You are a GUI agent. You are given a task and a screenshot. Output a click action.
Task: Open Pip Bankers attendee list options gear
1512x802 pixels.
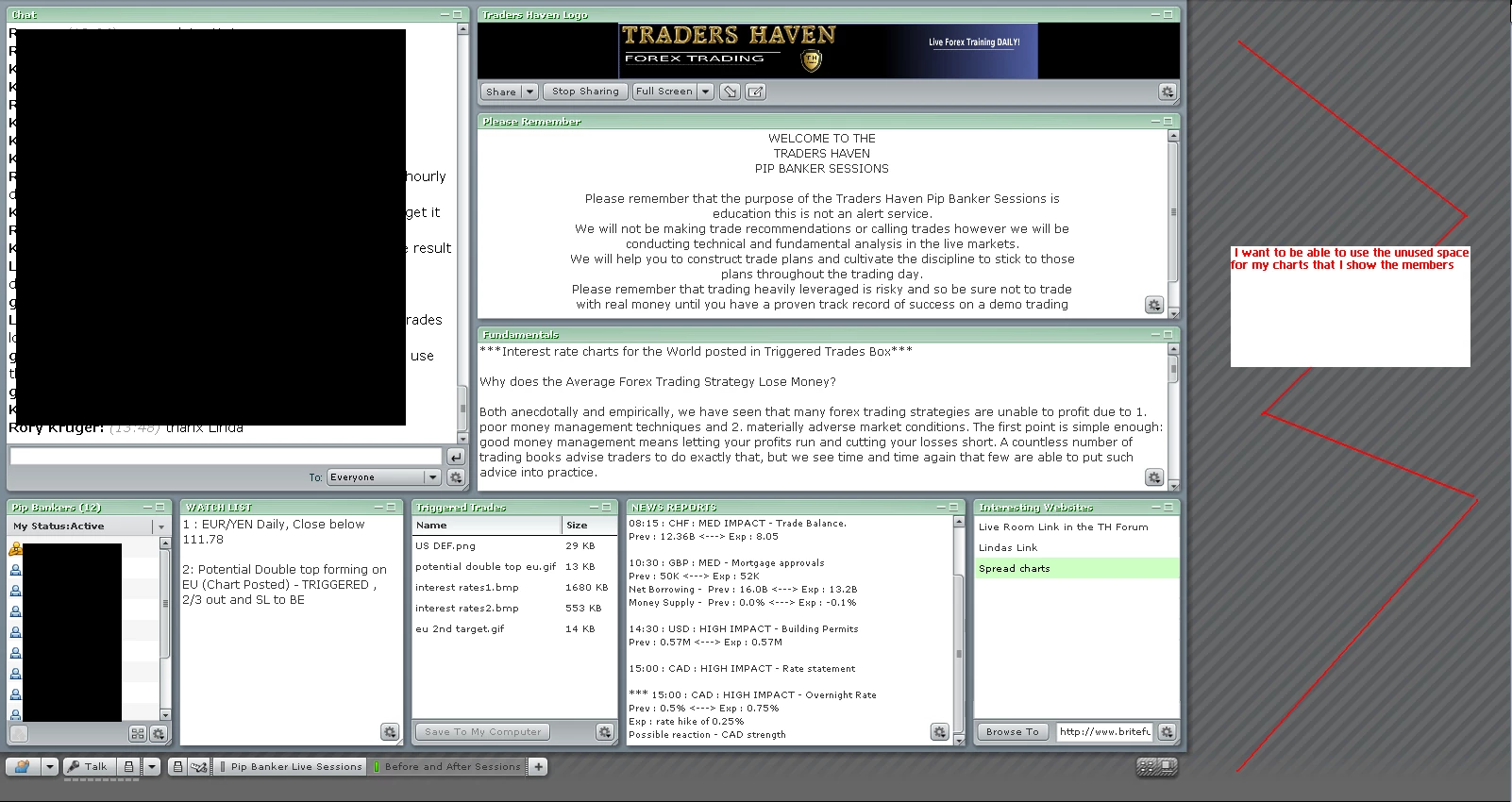tap(159, 733)
